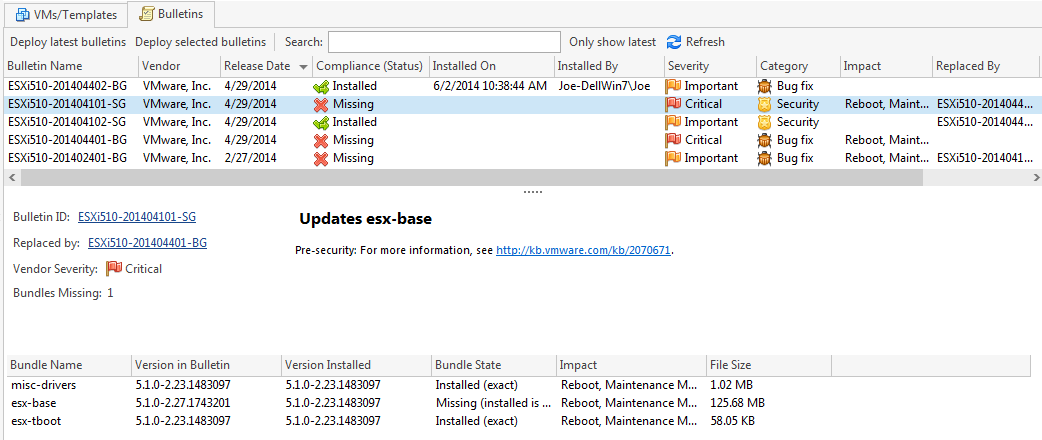The image size is (1042, 440).
Task: Click the Refresh arrows icon
Action: pyautogui.click(x=674, y=42)
